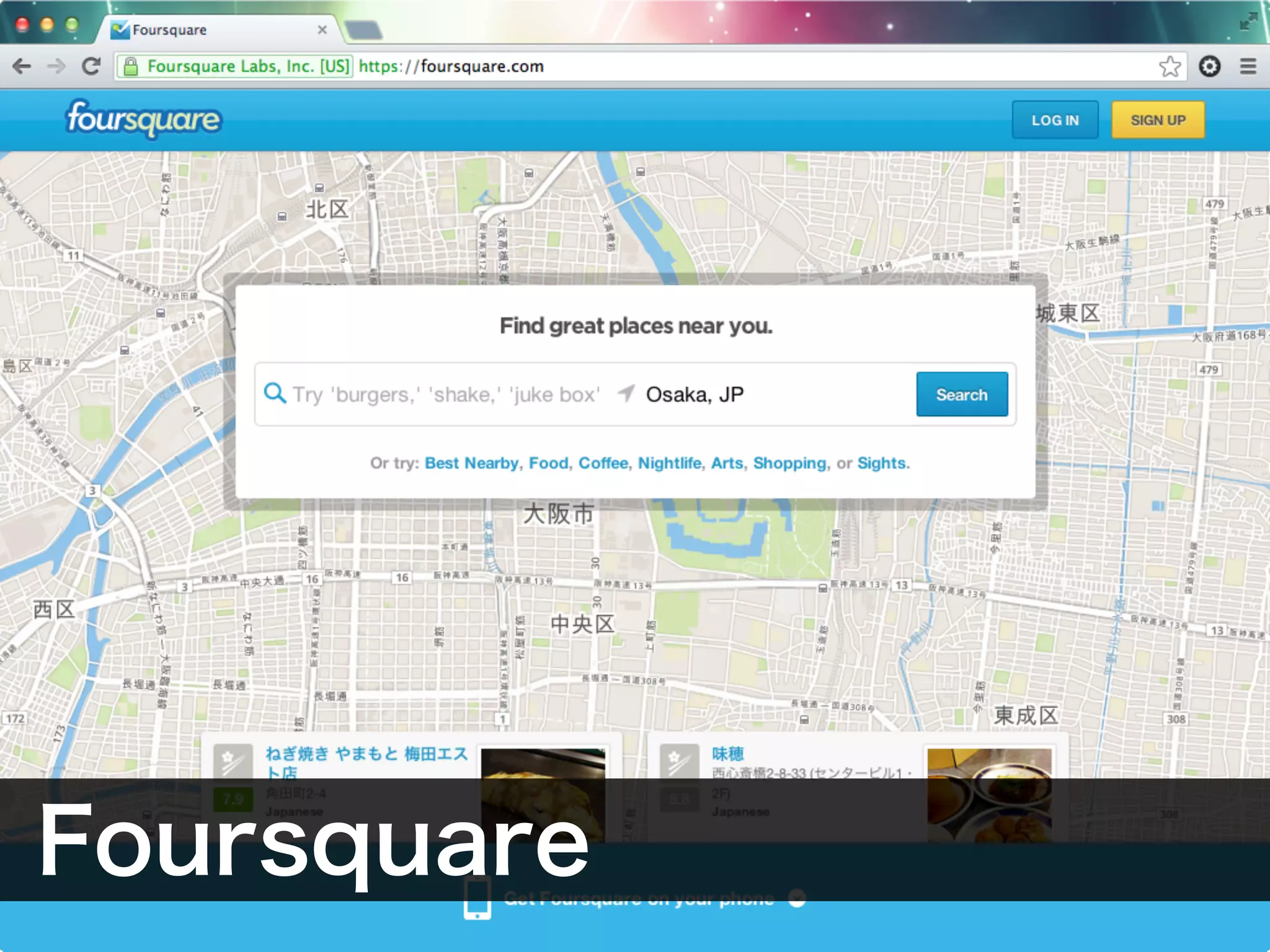Click the 城東区 map label
Viewport: 1270px width, 952px height.
click(x=1068, y=313)
